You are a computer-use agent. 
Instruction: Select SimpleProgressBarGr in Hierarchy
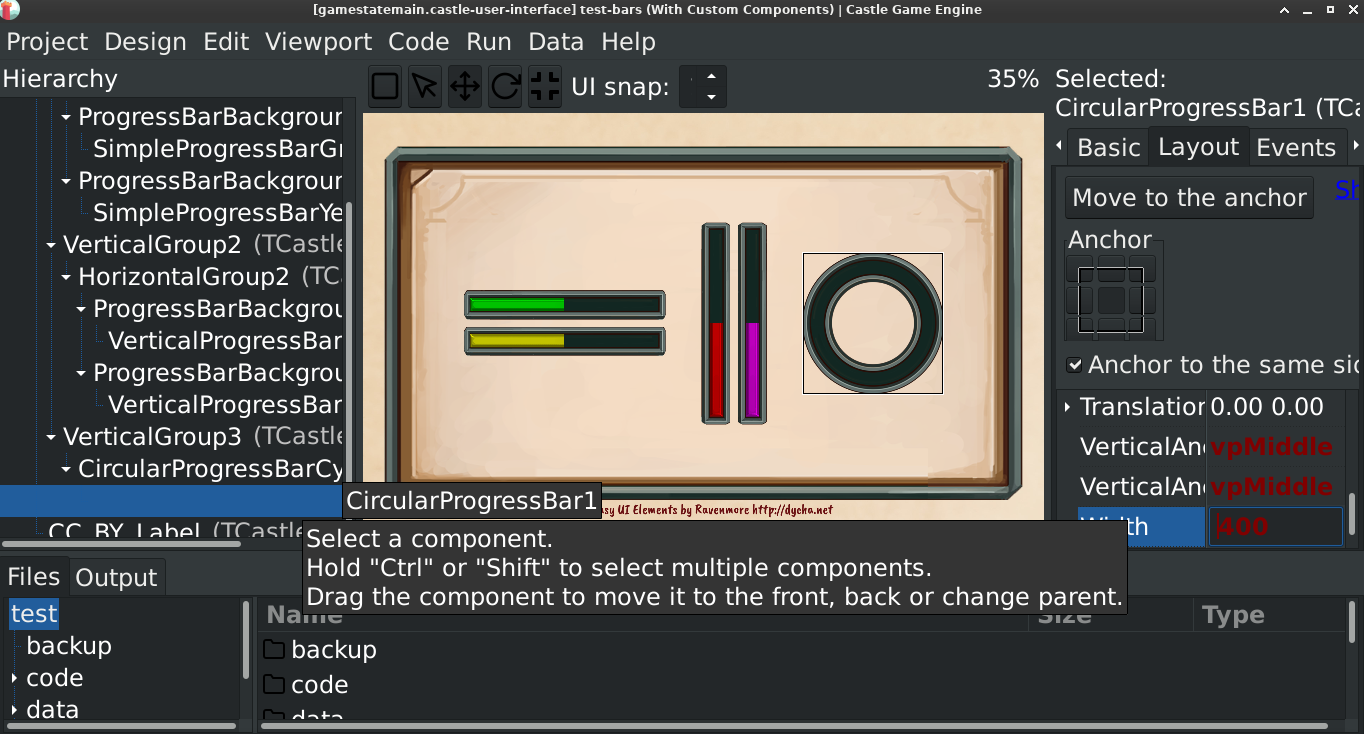click(217, 149)
